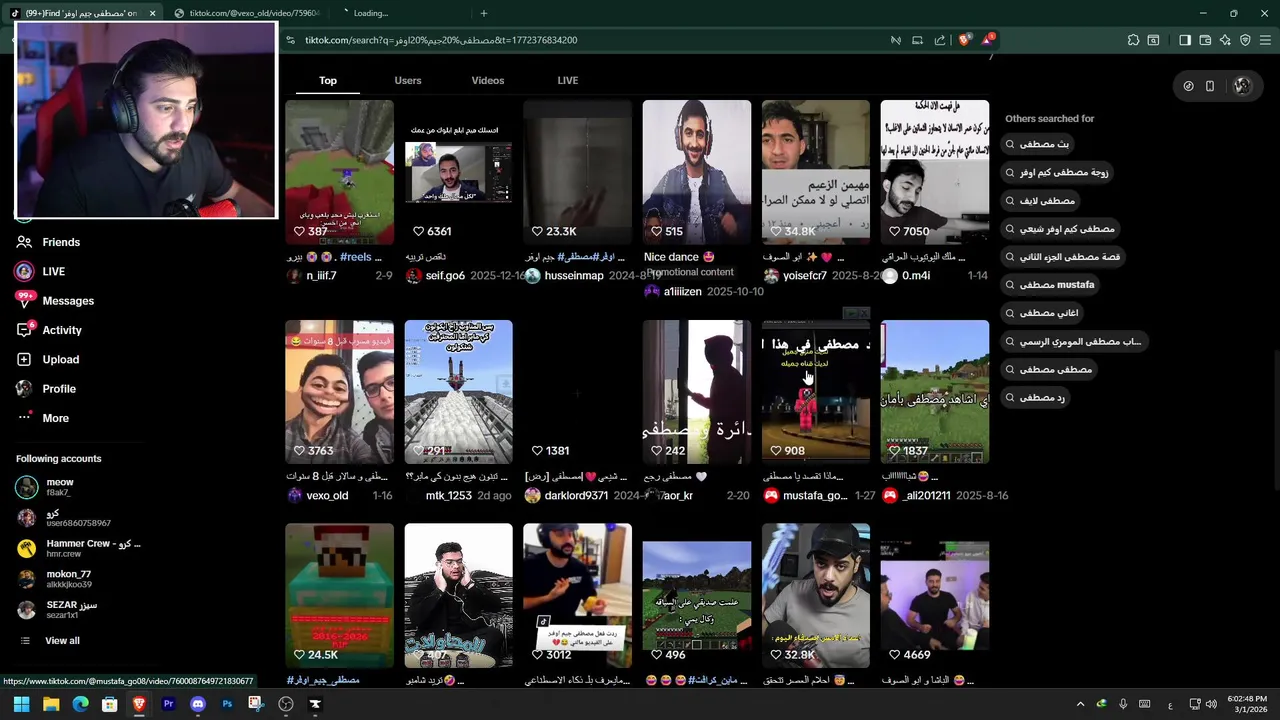Click suggested search 'مصطفى لايف'
Screen dimensions: 1280x720
pyautogui.click(x=1040, y=201)
